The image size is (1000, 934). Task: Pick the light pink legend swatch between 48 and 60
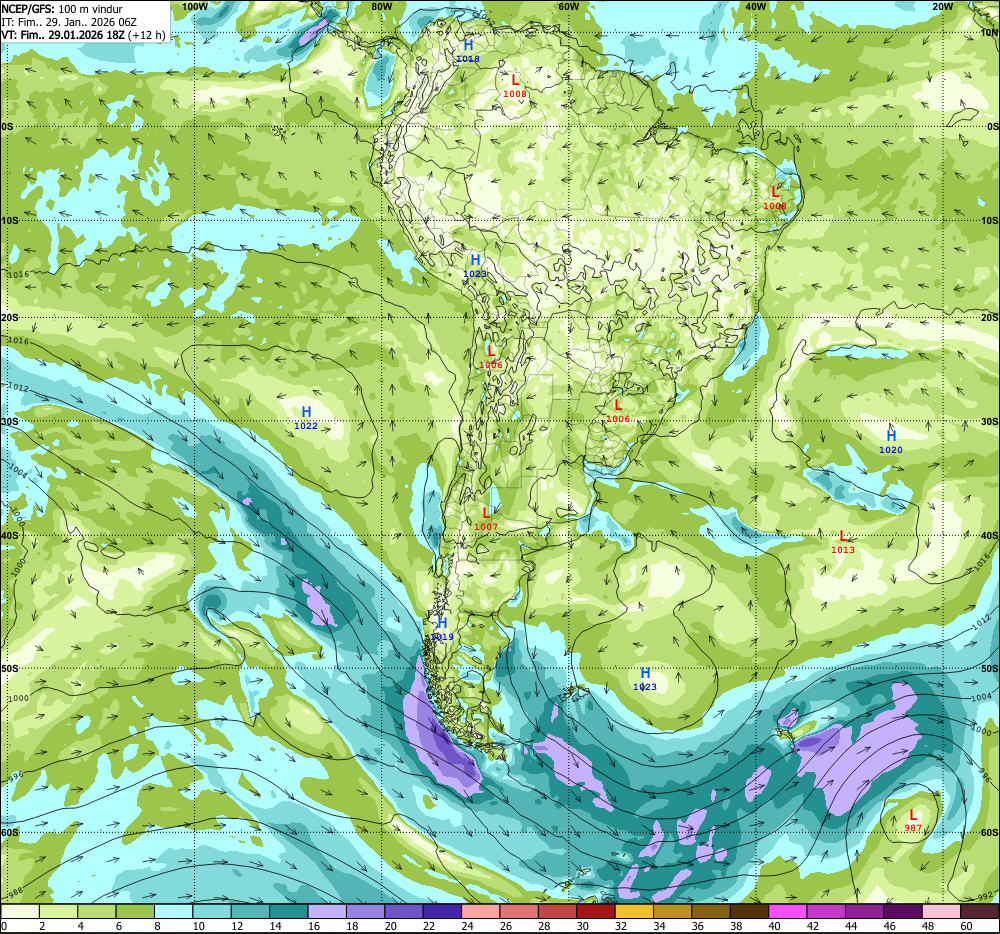click(x=942, y=911)
